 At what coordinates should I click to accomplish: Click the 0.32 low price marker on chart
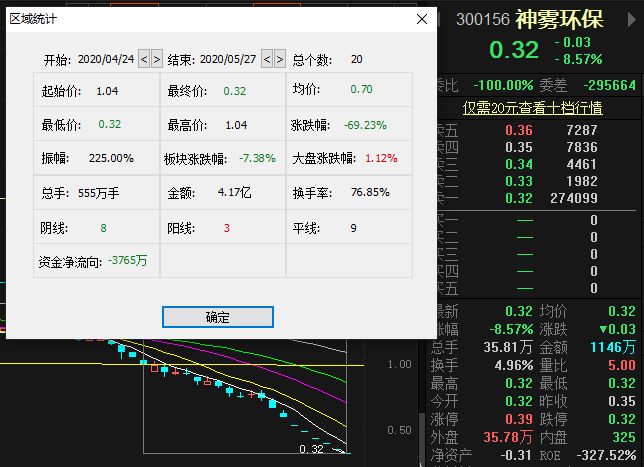(310, 449)
